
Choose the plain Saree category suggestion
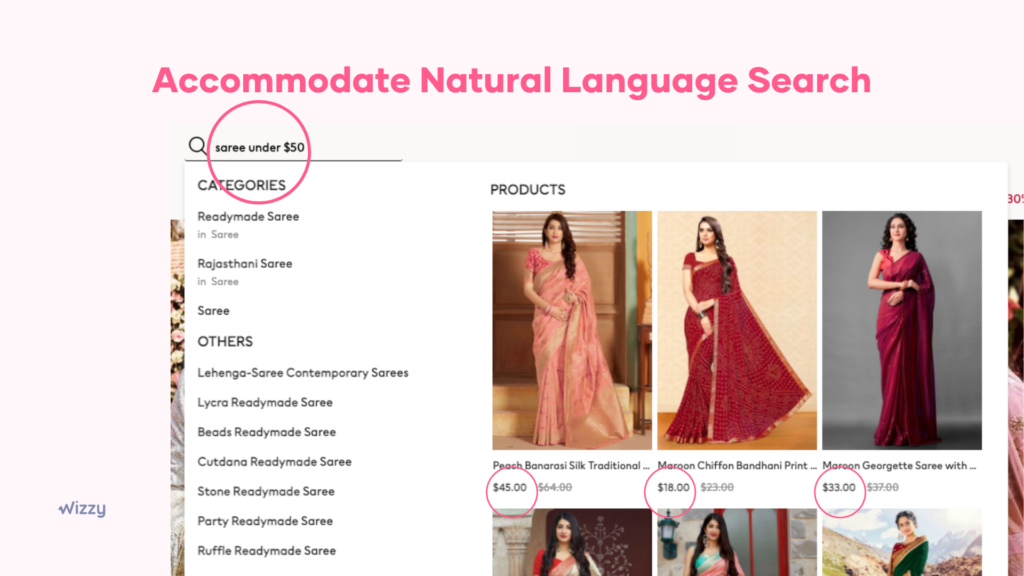point(214,311)
